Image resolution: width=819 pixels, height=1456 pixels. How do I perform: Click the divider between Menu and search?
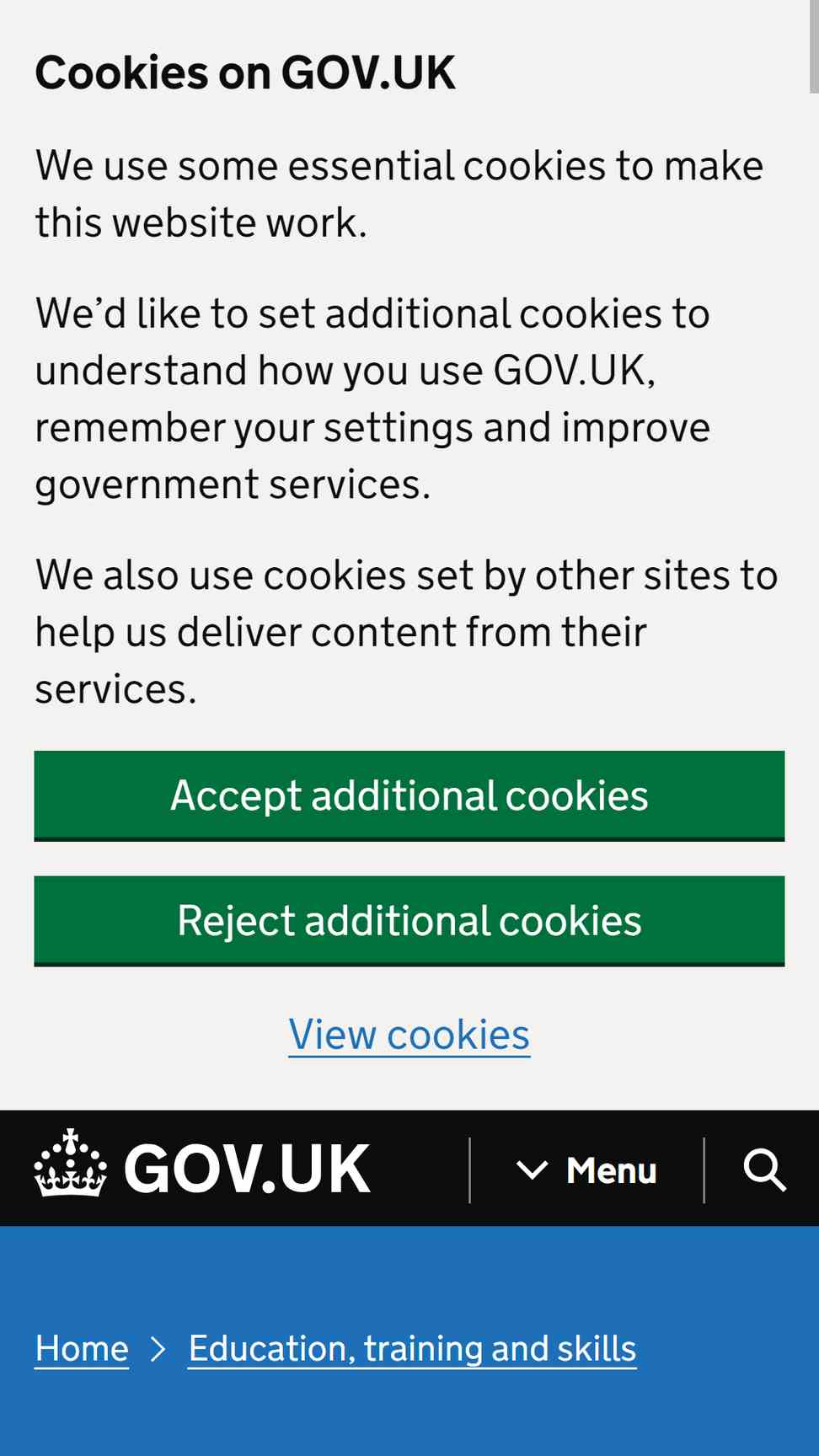tap(704, 1170)
